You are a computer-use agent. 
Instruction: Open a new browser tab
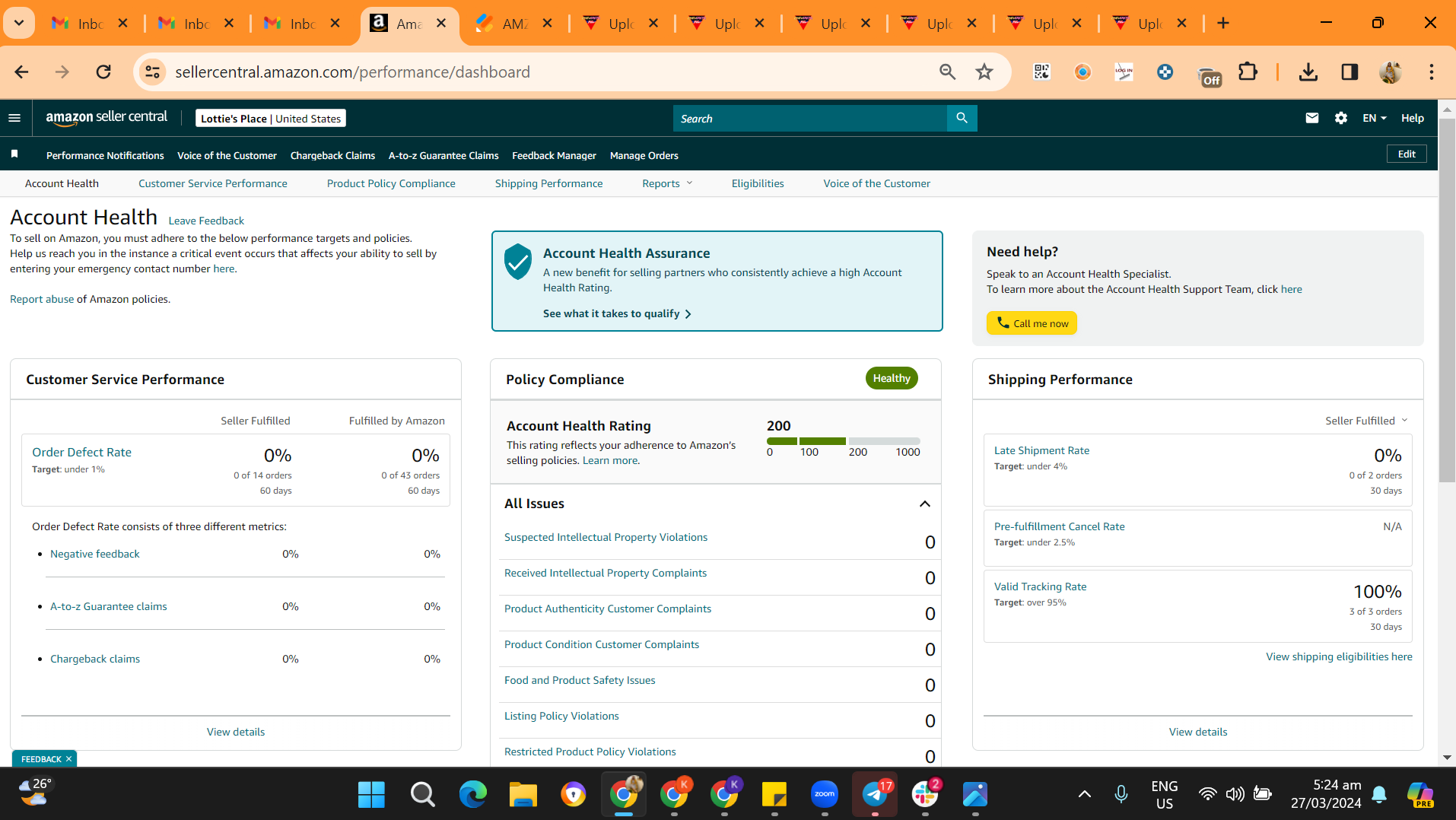point(1223,24)
